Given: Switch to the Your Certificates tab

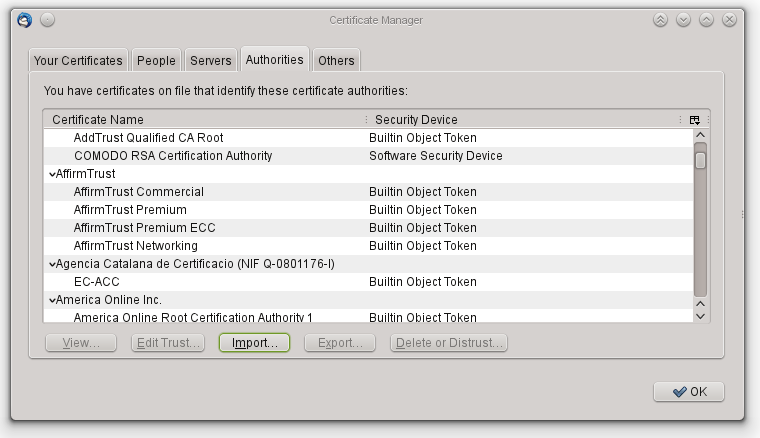Looking at the screenshot, I should pos(78,60).
